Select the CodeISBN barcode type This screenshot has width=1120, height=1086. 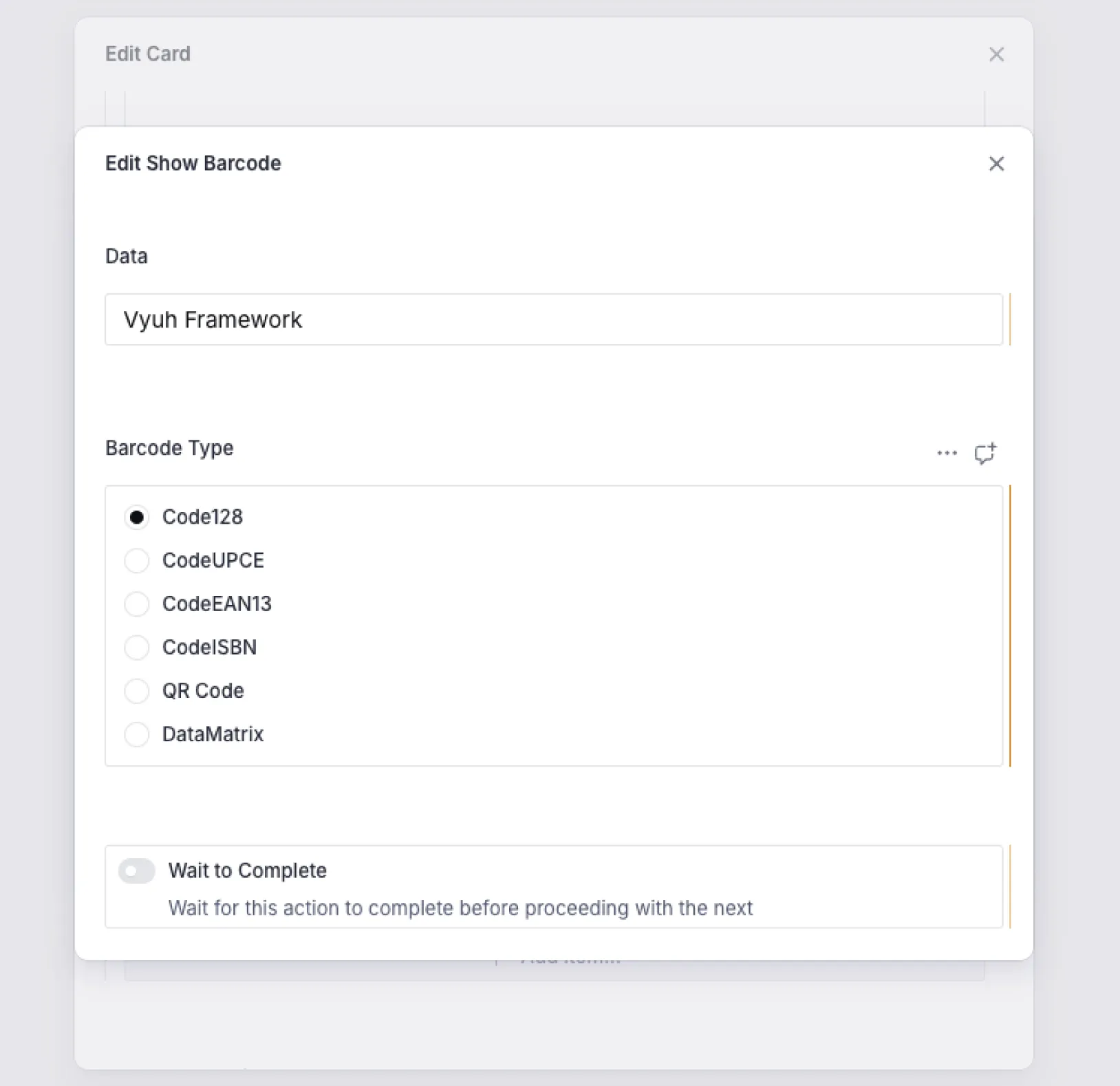[137, 648]
